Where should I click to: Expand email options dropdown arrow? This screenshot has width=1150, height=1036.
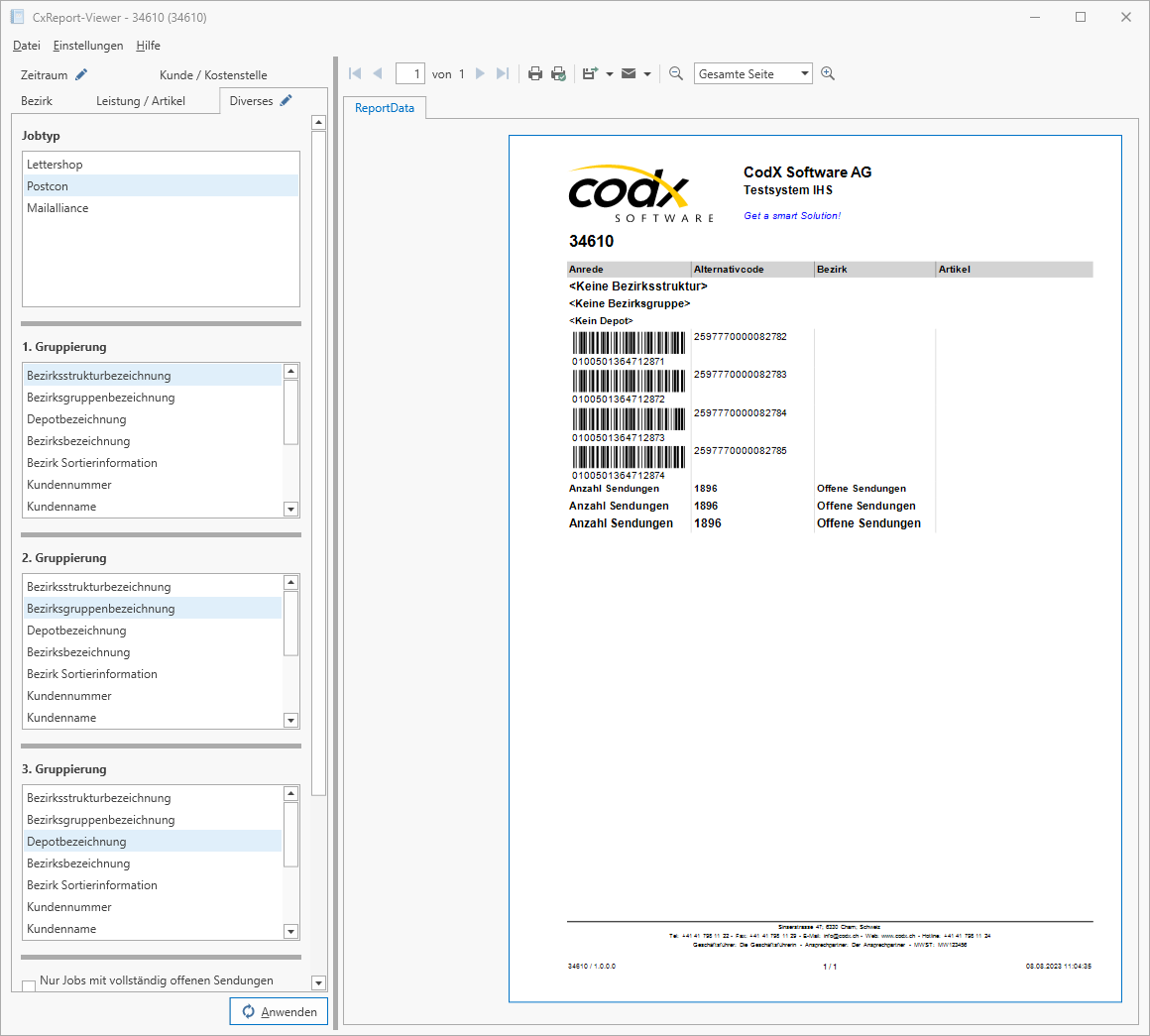point(646,74)
